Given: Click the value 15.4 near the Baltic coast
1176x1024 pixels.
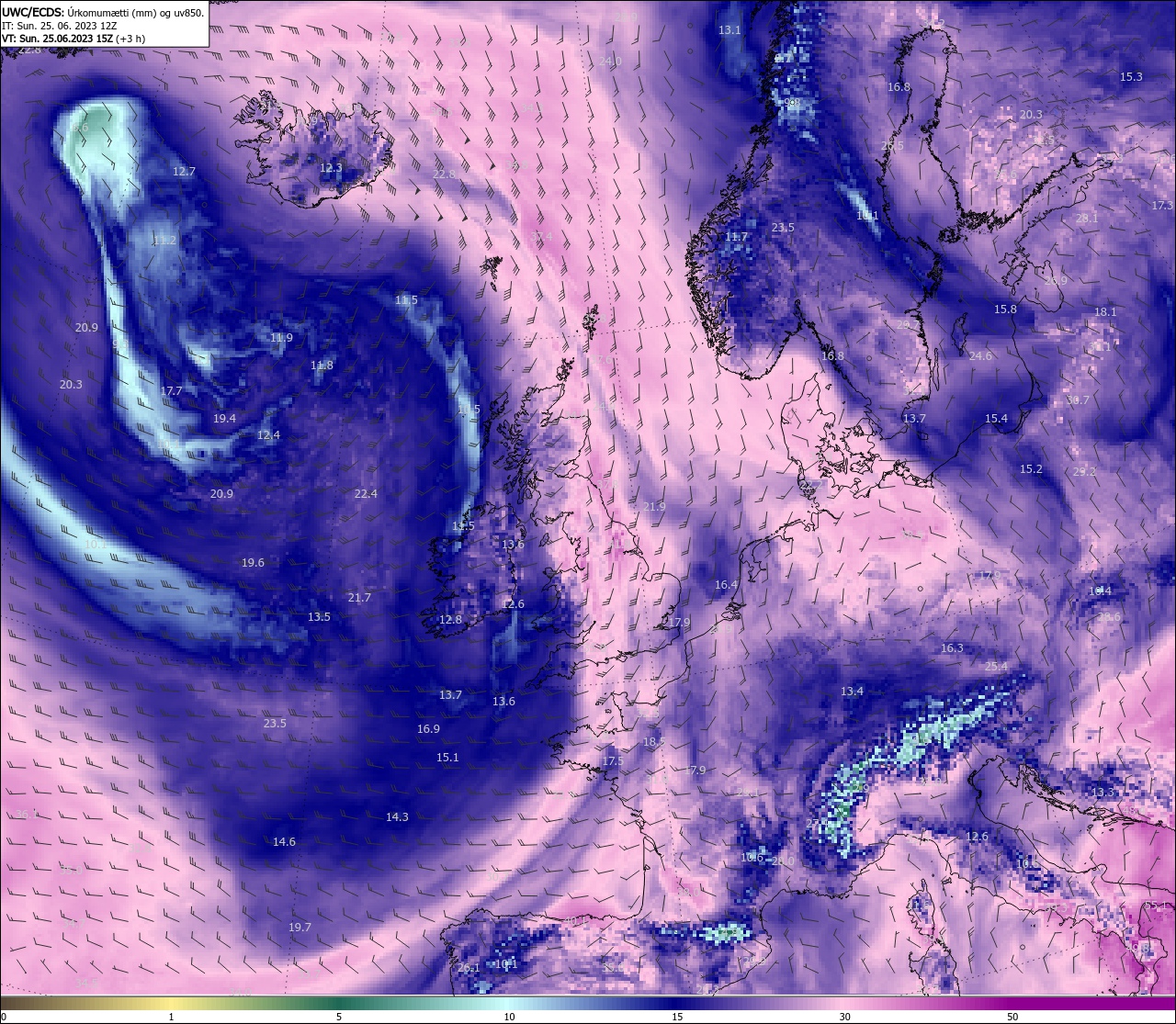Looking at the screenshot, I should click(x=996, y=419).
